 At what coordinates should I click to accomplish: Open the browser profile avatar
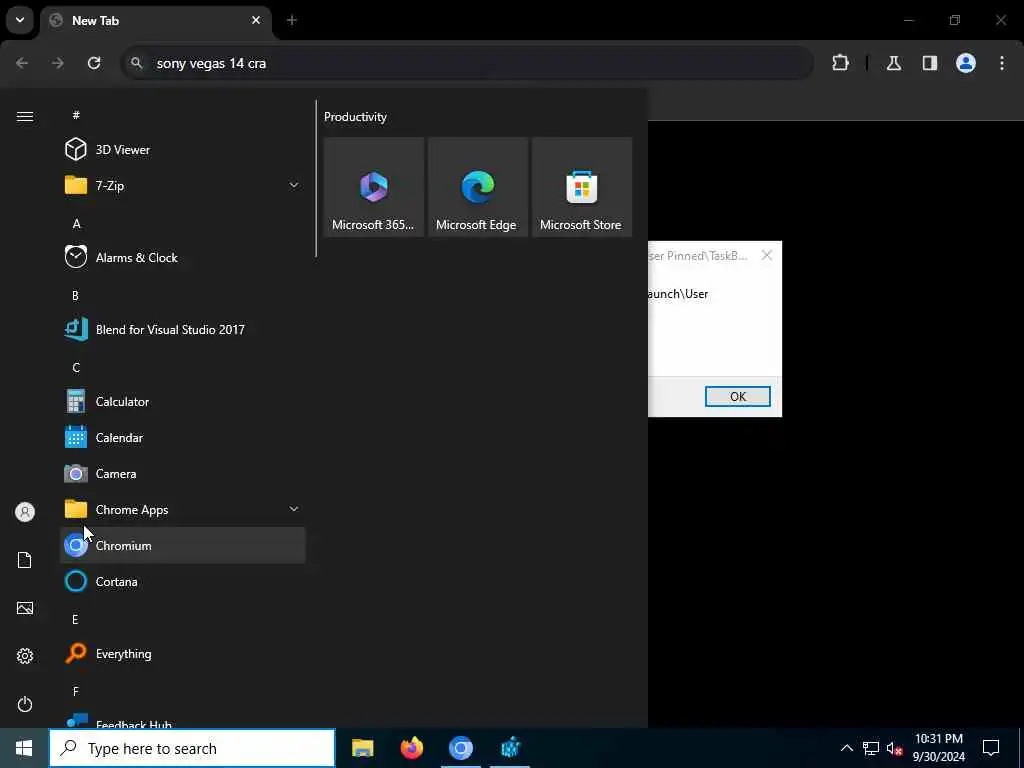966,63
